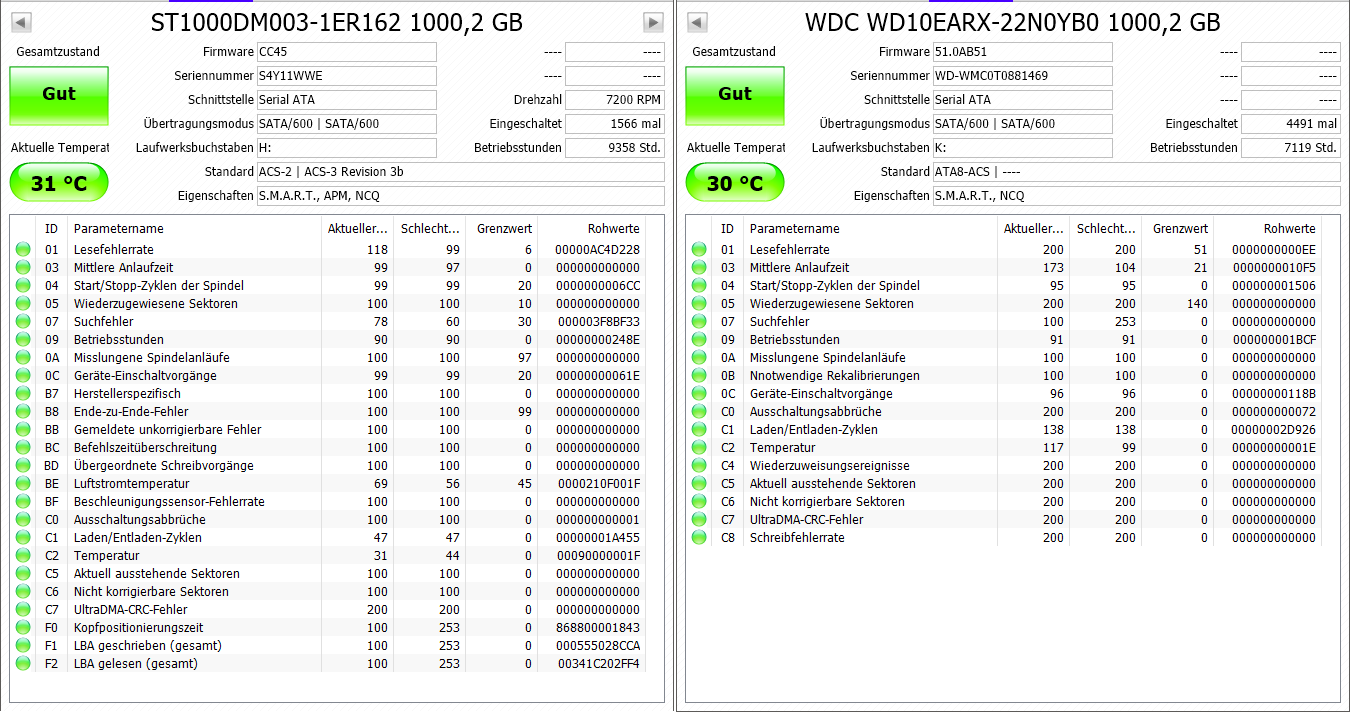The height and width of the screenshot is (720, 1354).
Task: Click Eingeschaltet field showing 4491 mal
Action: pyautogui.click(x=1290, y=124)
